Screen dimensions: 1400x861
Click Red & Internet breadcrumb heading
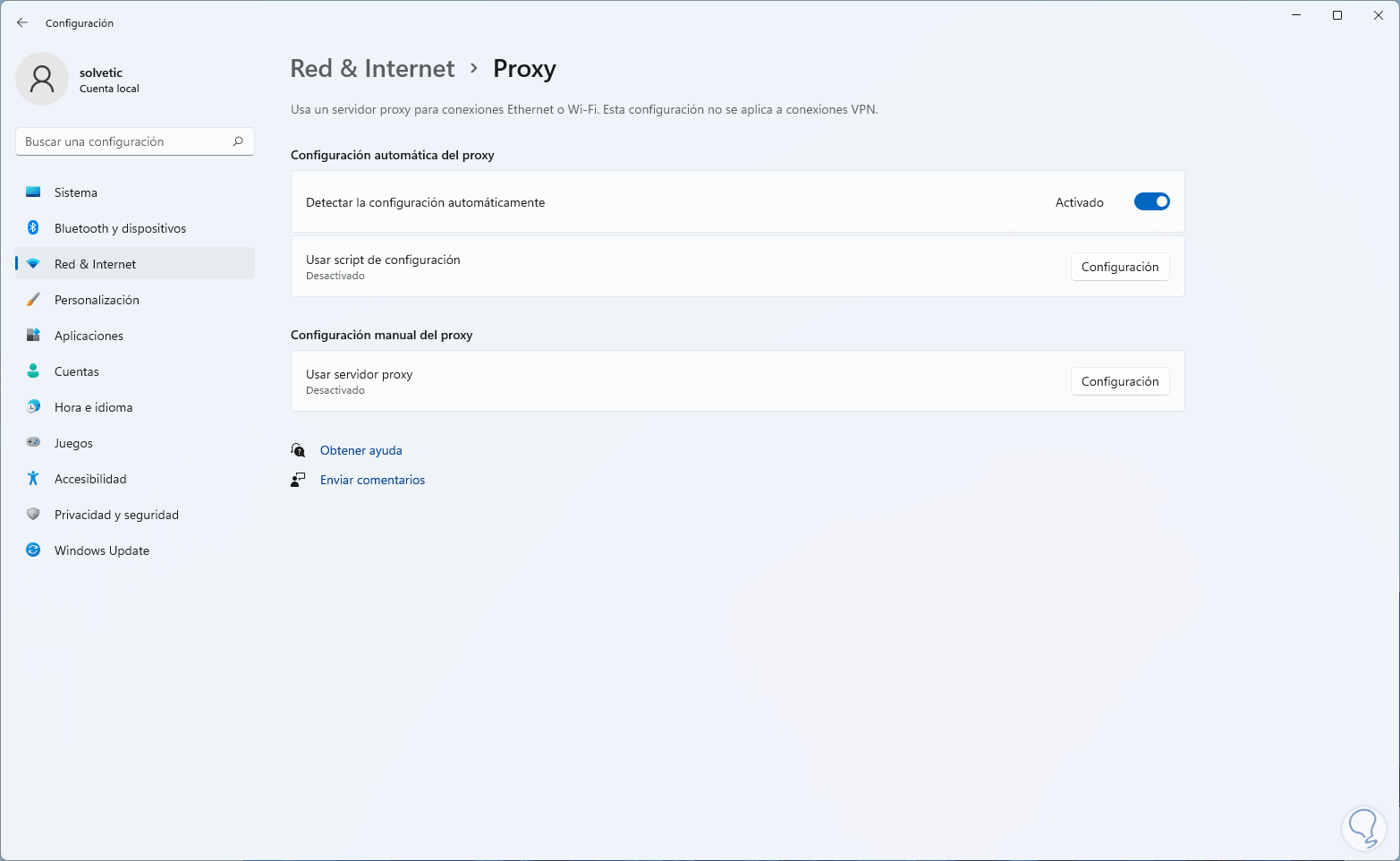(372, 69)
